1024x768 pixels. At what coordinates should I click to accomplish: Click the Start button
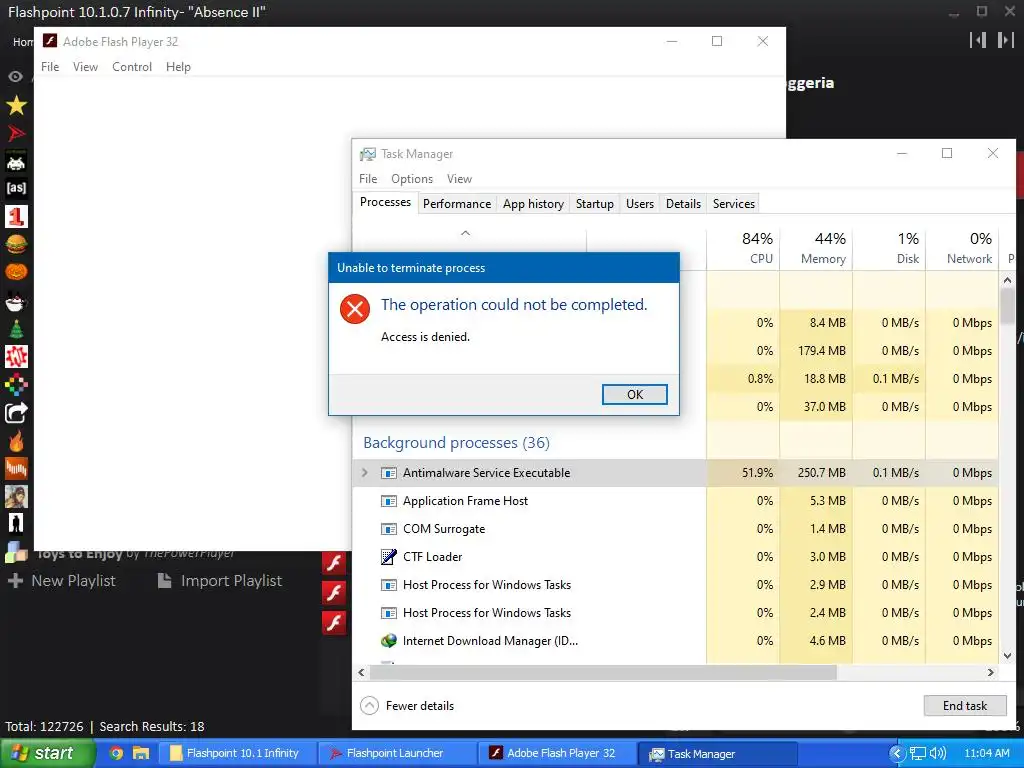pos(47,754)
